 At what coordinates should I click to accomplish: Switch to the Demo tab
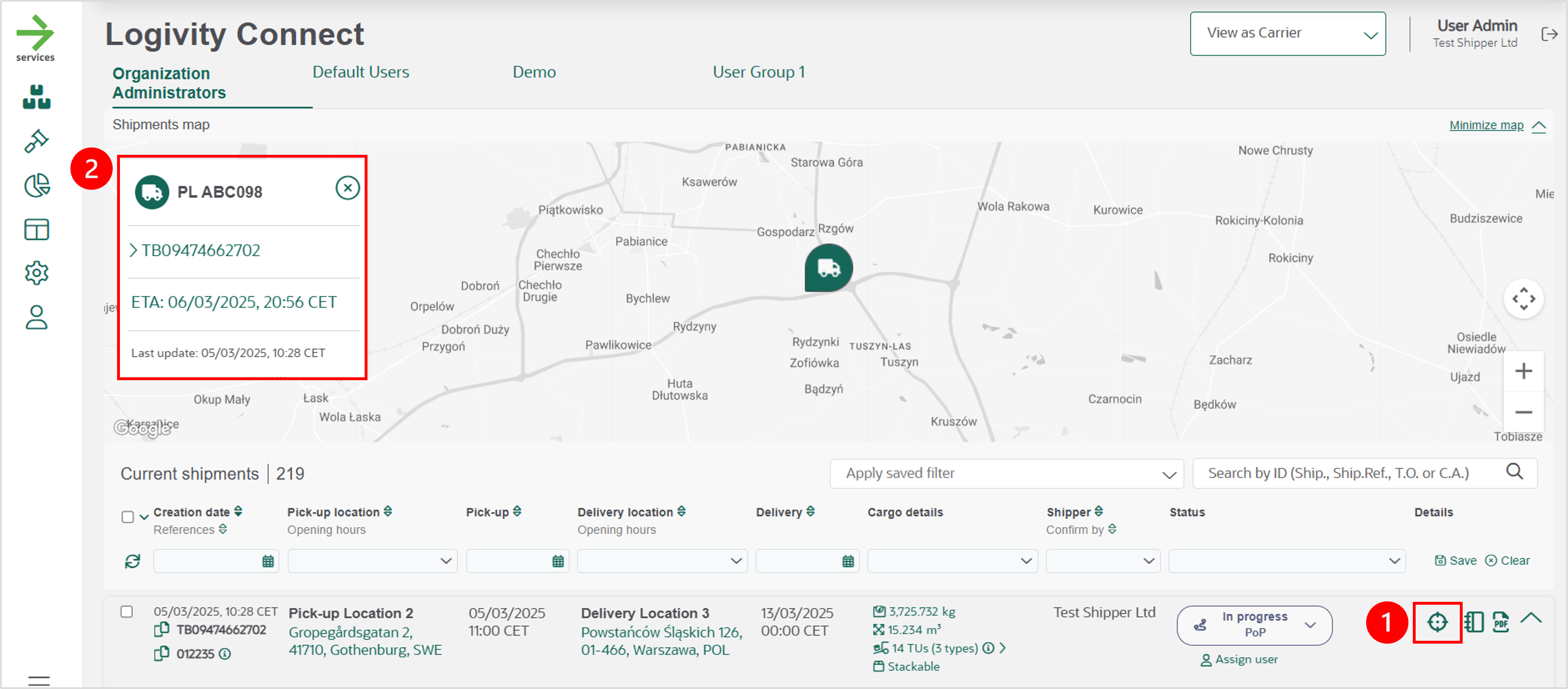534,73
